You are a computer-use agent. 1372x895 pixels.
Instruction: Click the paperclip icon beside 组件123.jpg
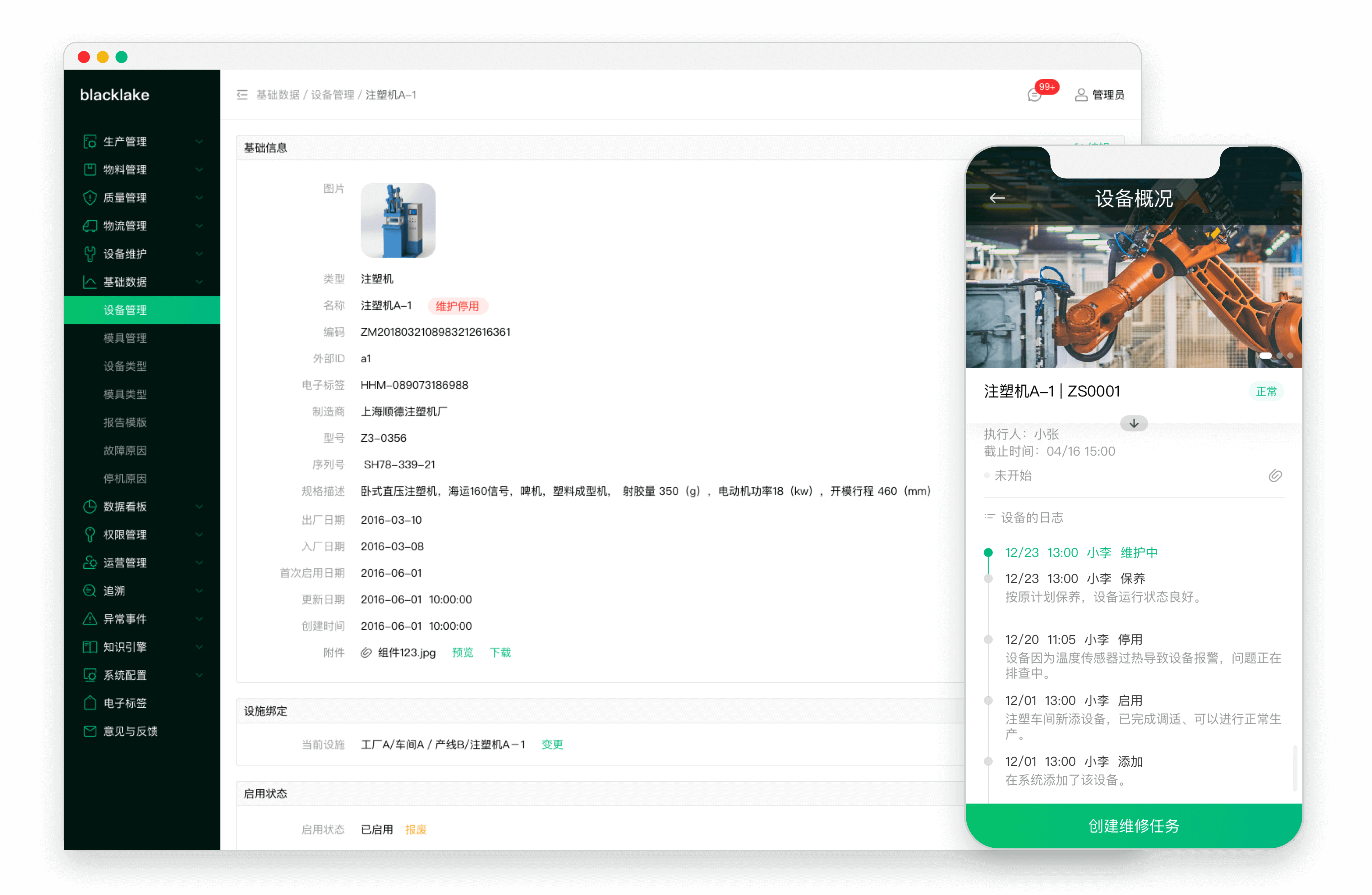tap(366, 653)
